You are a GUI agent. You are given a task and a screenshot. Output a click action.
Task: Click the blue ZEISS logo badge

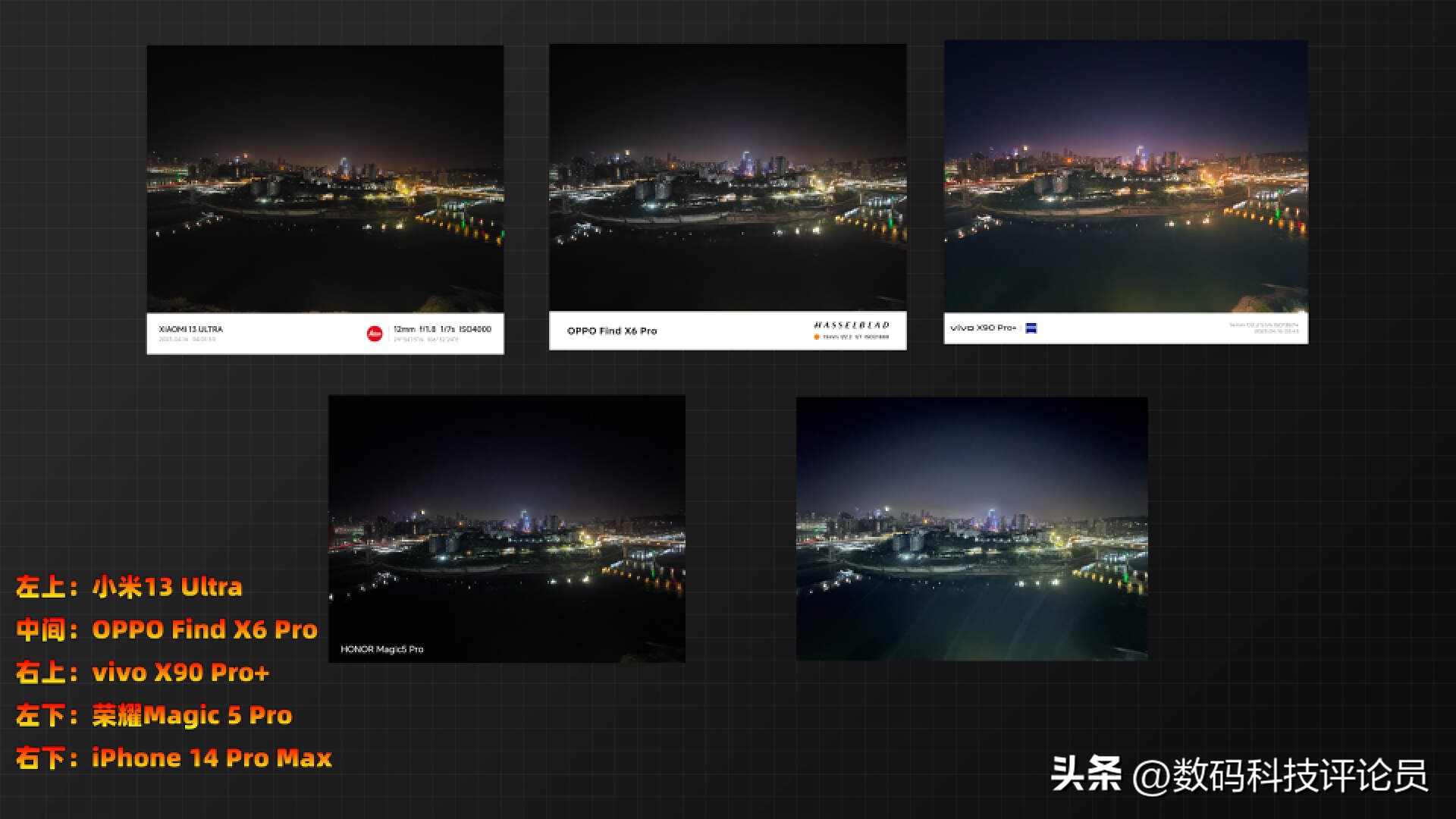click(1031, 328)
